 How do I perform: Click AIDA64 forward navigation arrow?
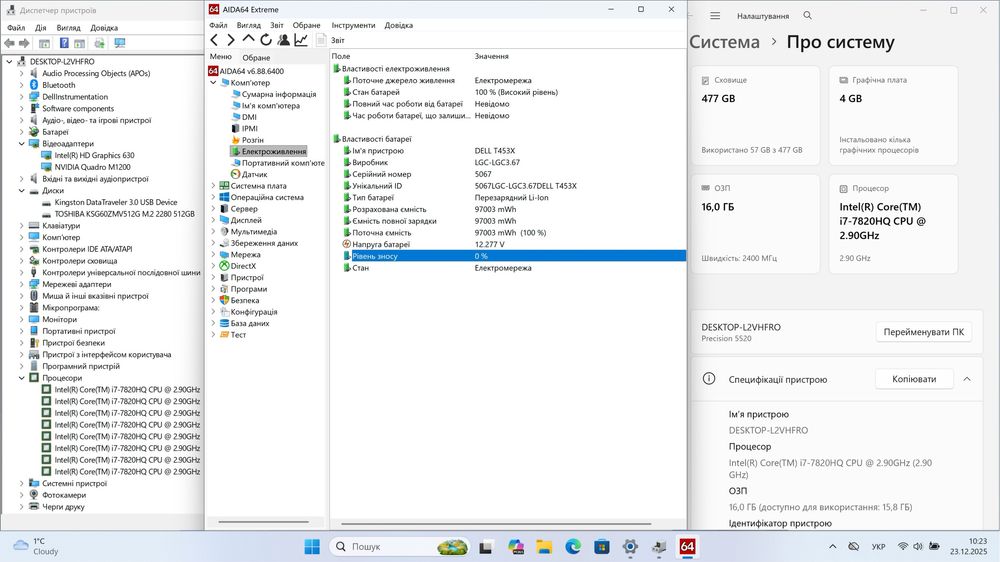pyautogui.click(x=231, y=40)
